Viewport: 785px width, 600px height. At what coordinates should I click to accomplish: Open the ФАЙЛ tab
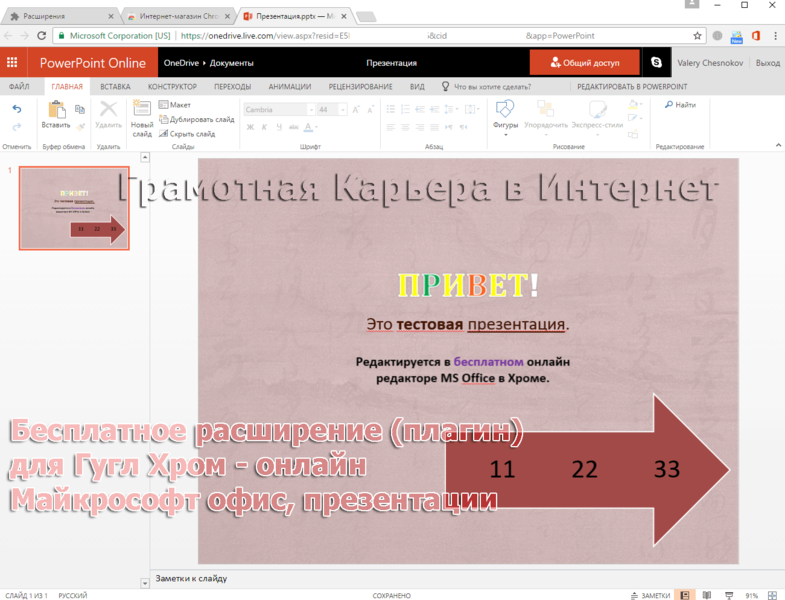tap(19, 87)
